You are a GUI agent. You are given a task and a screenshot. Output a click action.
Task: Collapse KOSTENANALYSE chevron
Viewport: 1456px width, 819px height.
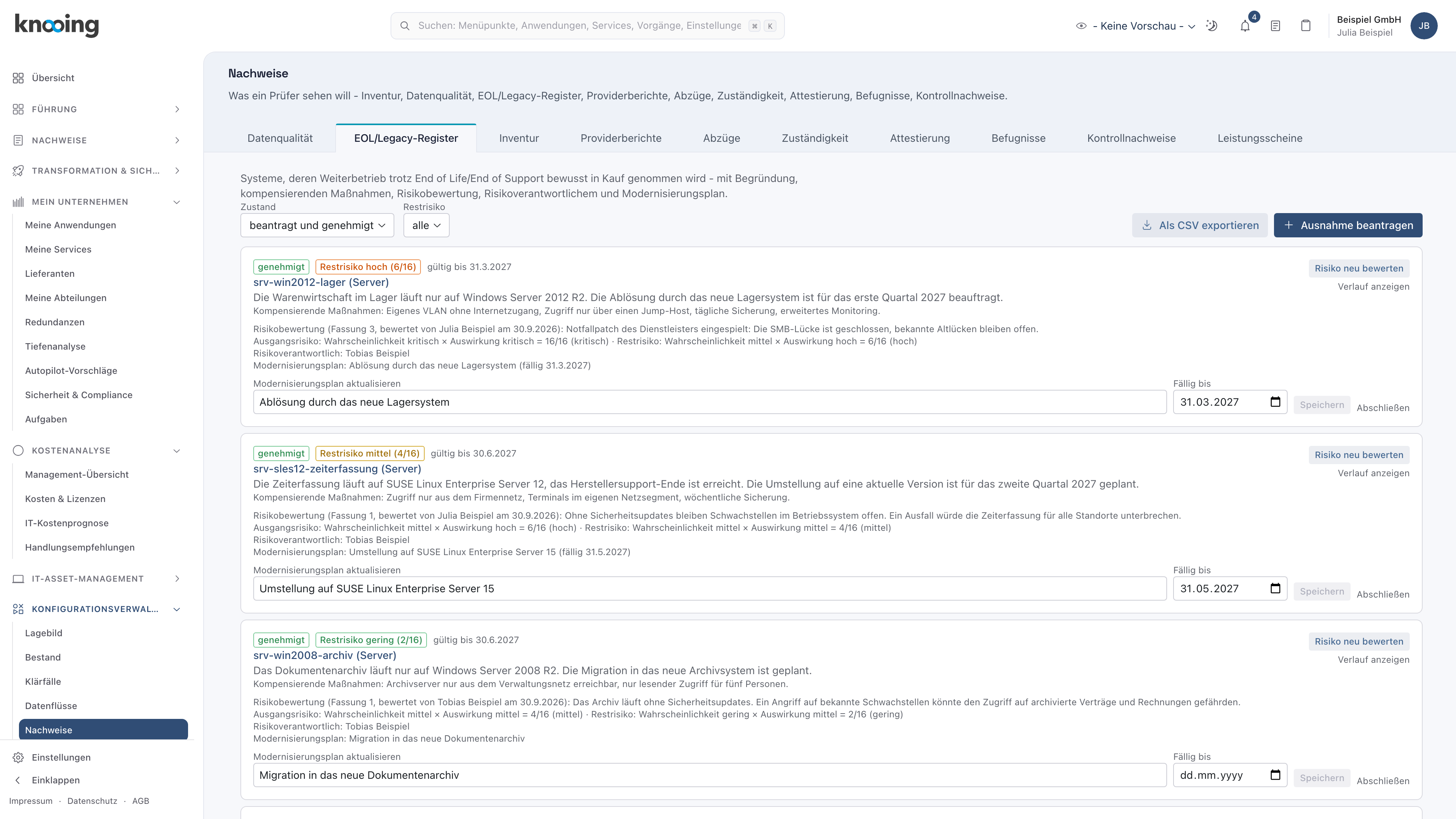177,450
